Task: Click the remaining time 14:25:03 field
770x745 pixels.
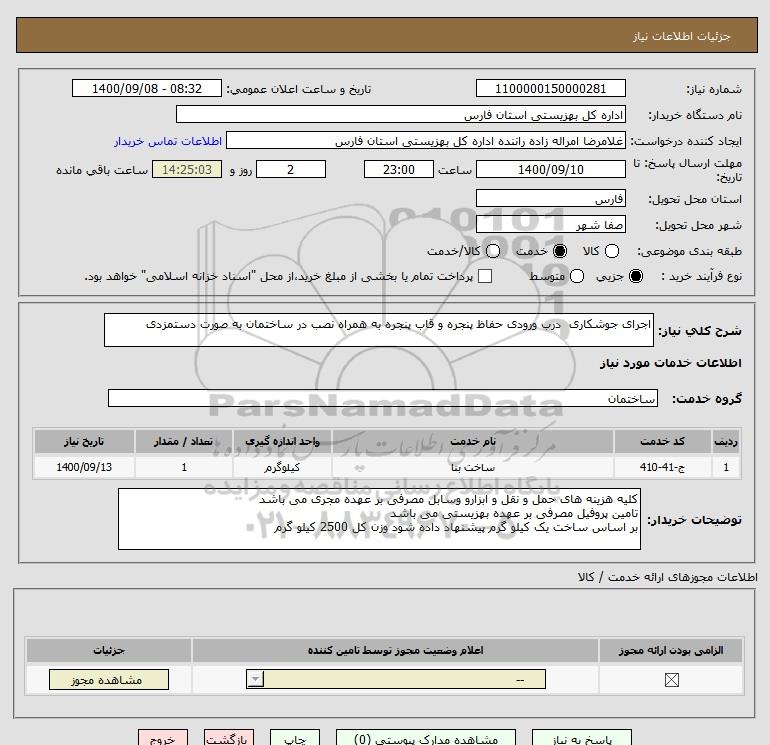Action: pyautogui.click(x=187, y=169)
